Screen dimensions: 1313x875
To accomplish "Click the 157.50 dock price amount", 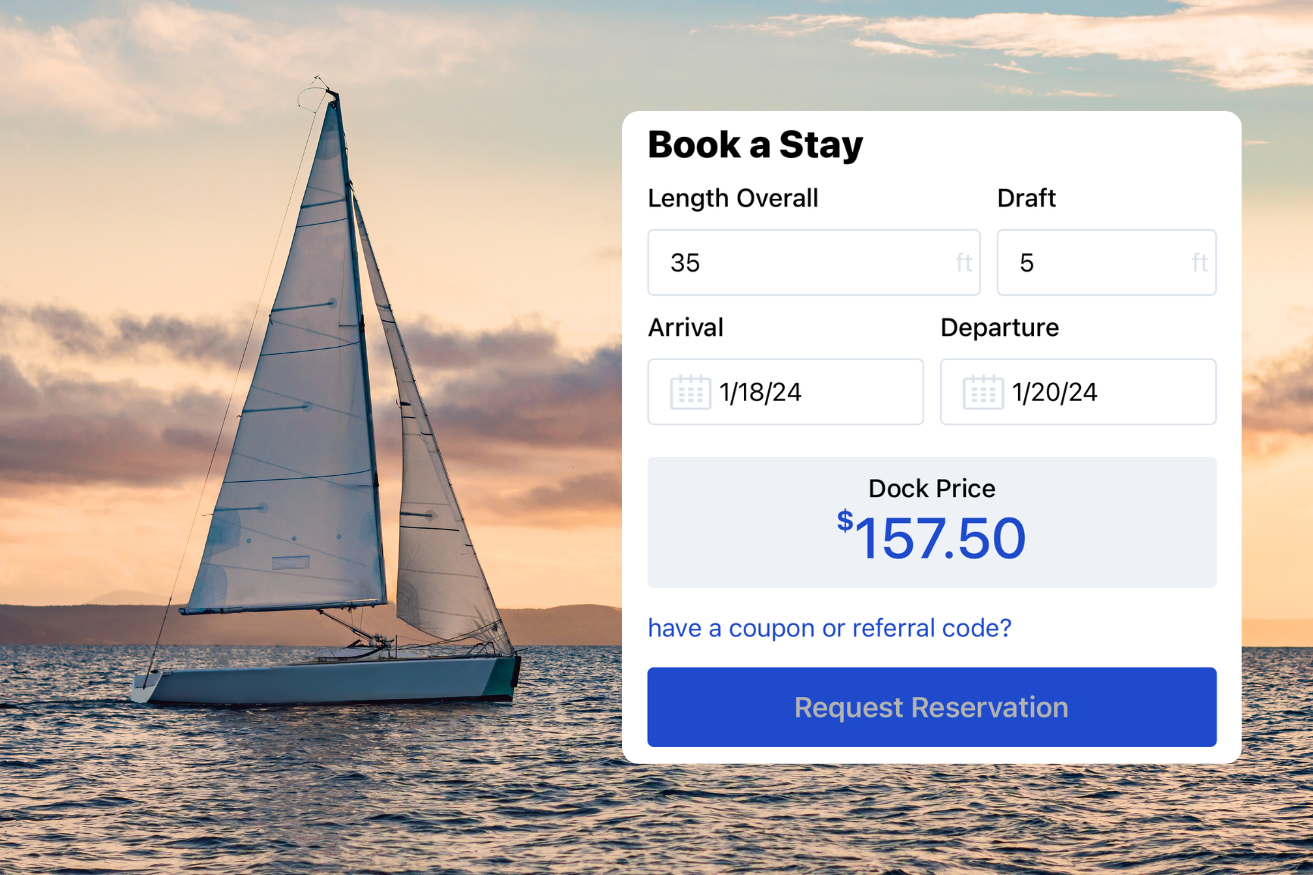I will (x=940, y=539).
